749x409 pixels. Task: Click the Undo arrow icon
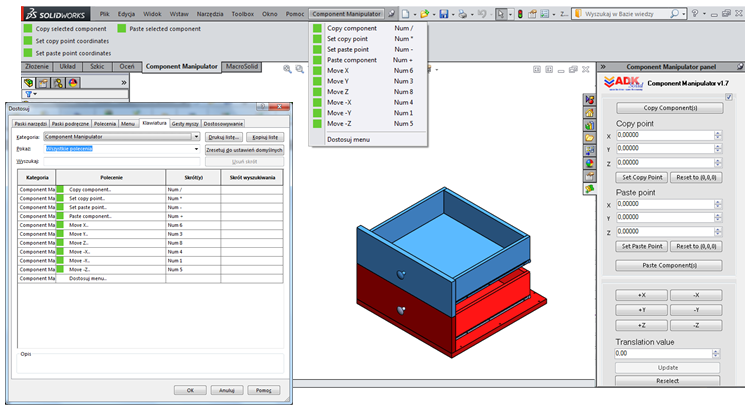pyautogui.click(x=482, y=14)
